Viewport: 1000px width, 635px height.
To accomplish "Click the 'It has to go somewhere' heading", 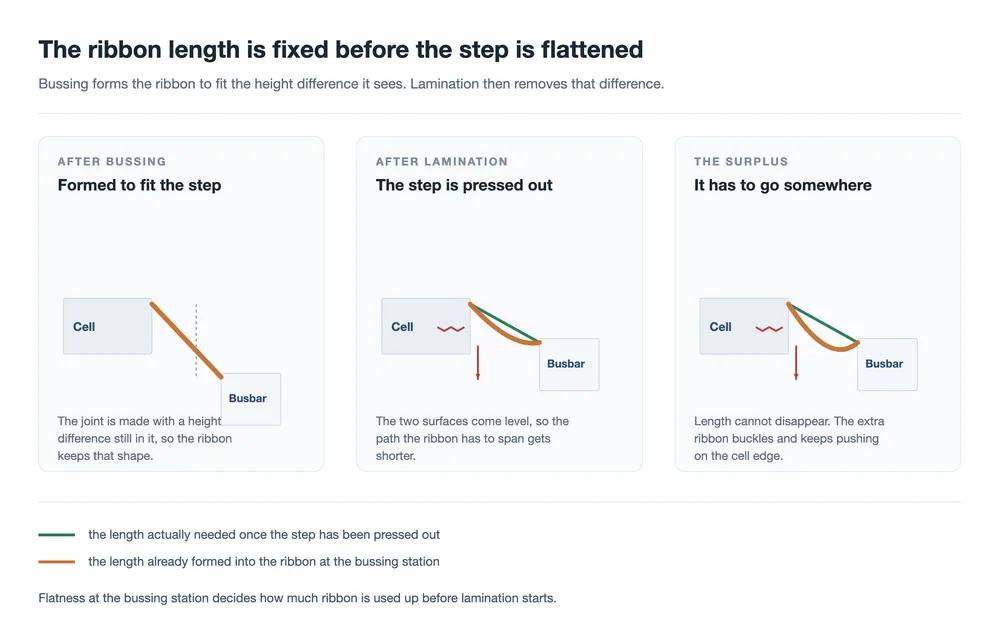I will 783,185.
